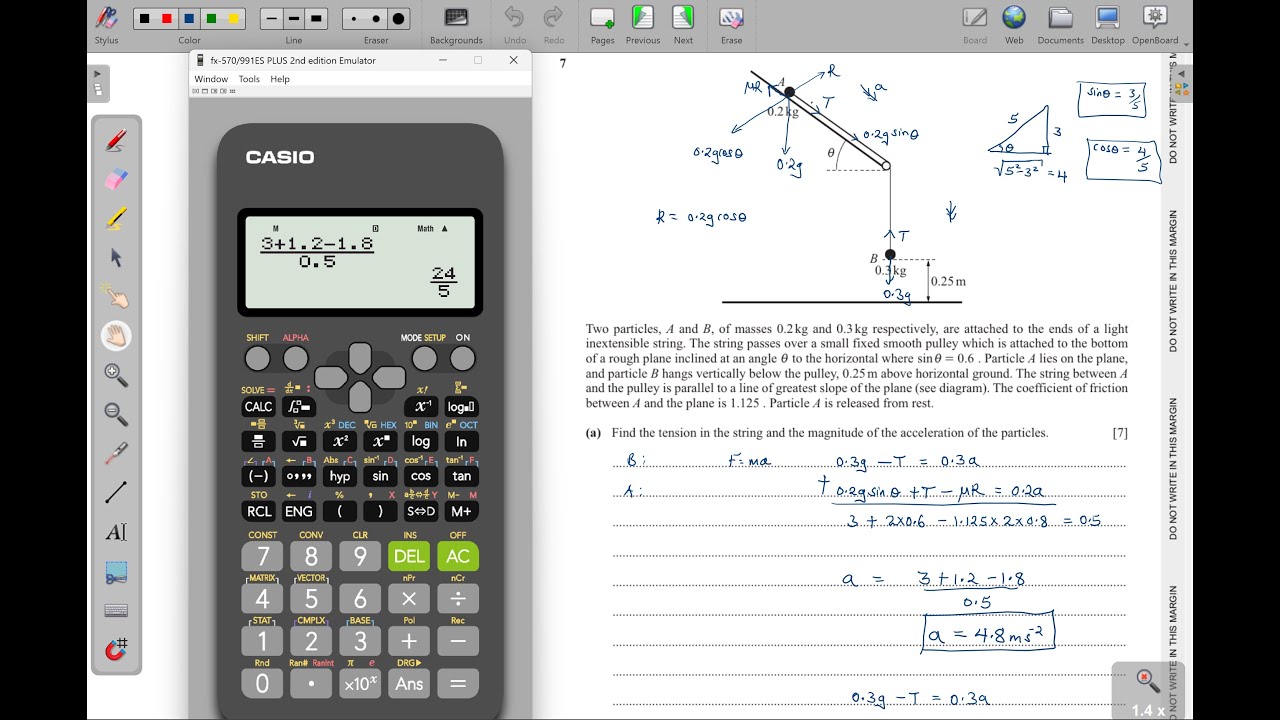The image size is (1280, 720).
Task: Expand the right side library panel tab
Action: [x=1182, y=84]
